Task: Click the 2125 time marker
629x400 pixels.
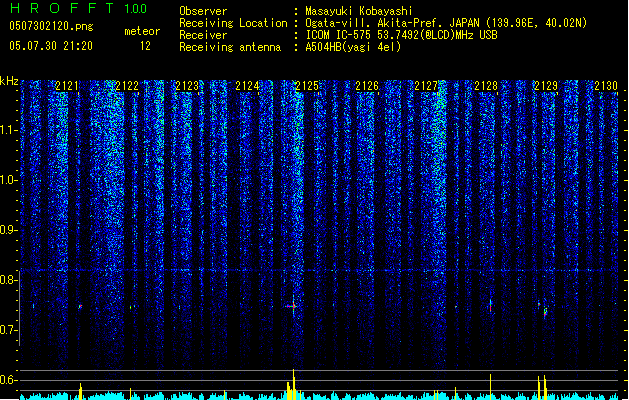Action: [307, 86]
